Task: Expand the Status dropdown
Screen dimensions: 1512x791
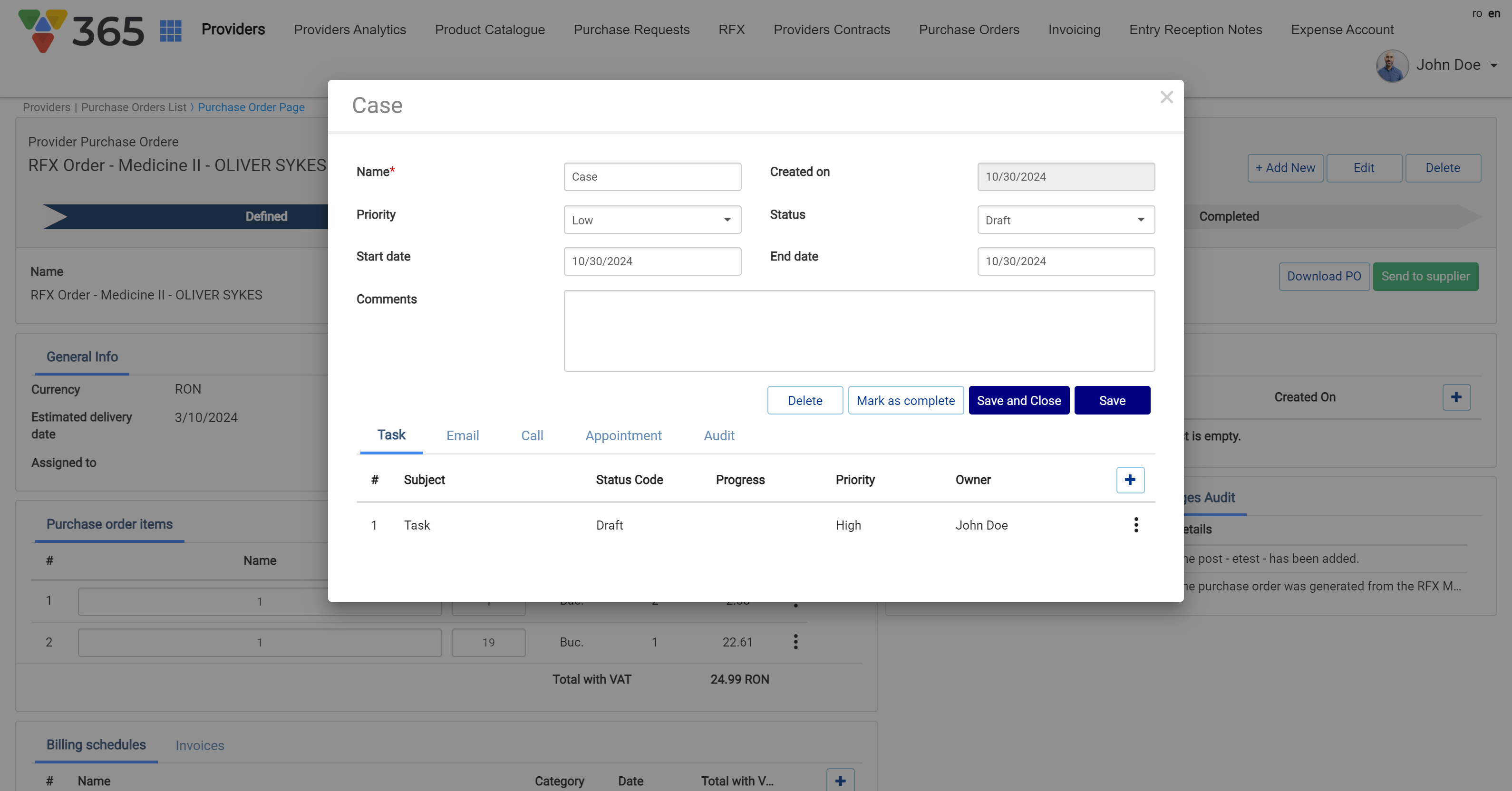Action: pyautogui.click(x=1141, y=220)
